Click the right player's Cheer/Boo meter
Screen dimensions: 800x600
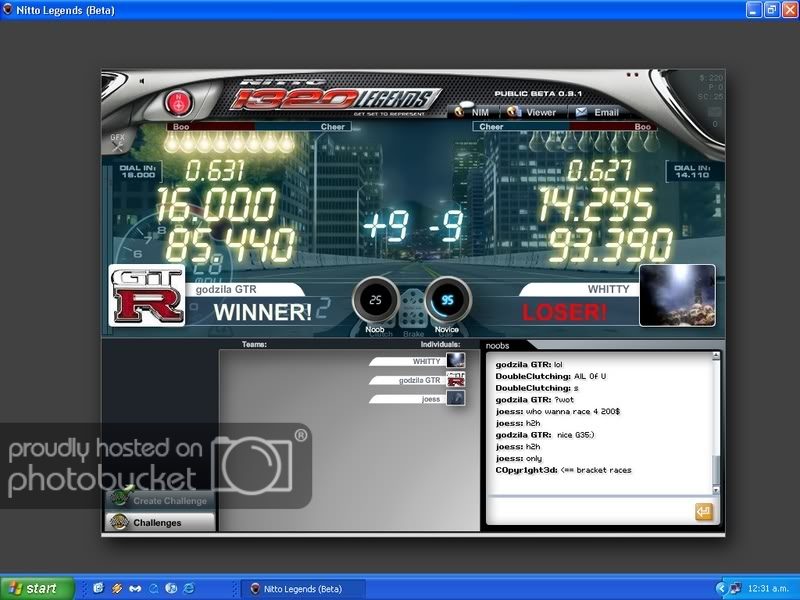[565, 127]
